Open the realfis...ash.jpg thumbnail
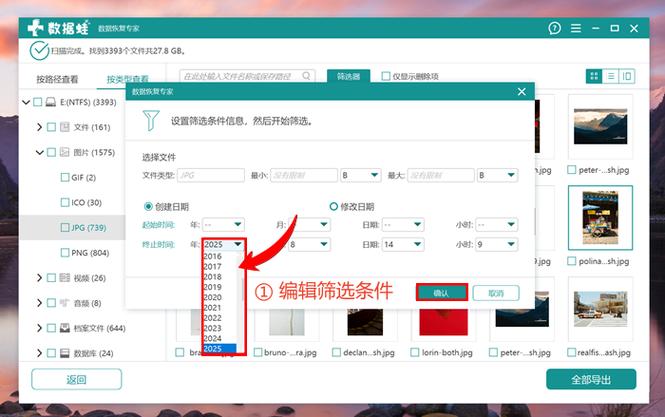665x417 pixels. (x=600, y=309)
